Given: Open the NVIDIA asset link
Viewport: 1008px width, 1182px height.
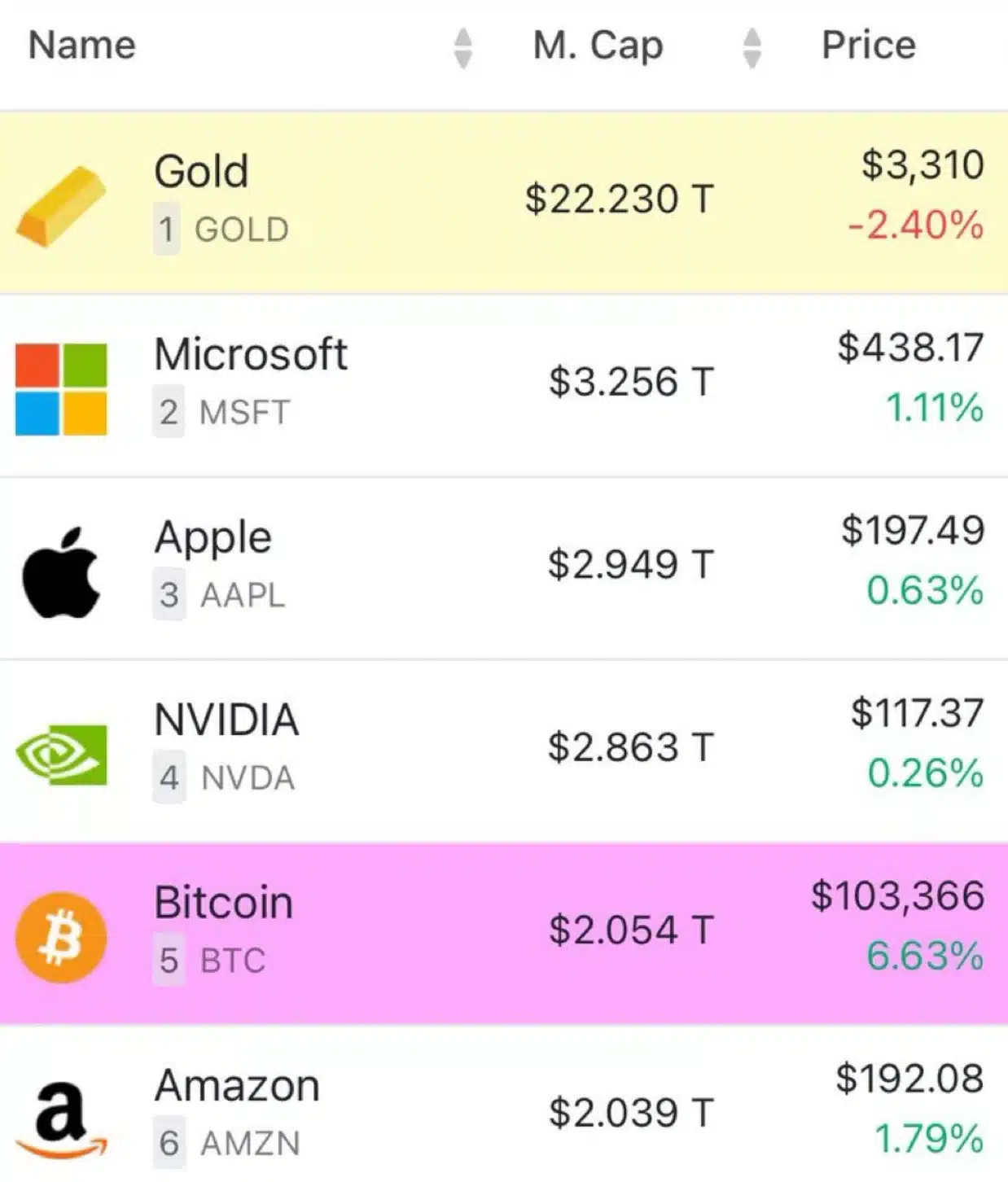Looking at the screenshot, I should [x=226, y=720].
